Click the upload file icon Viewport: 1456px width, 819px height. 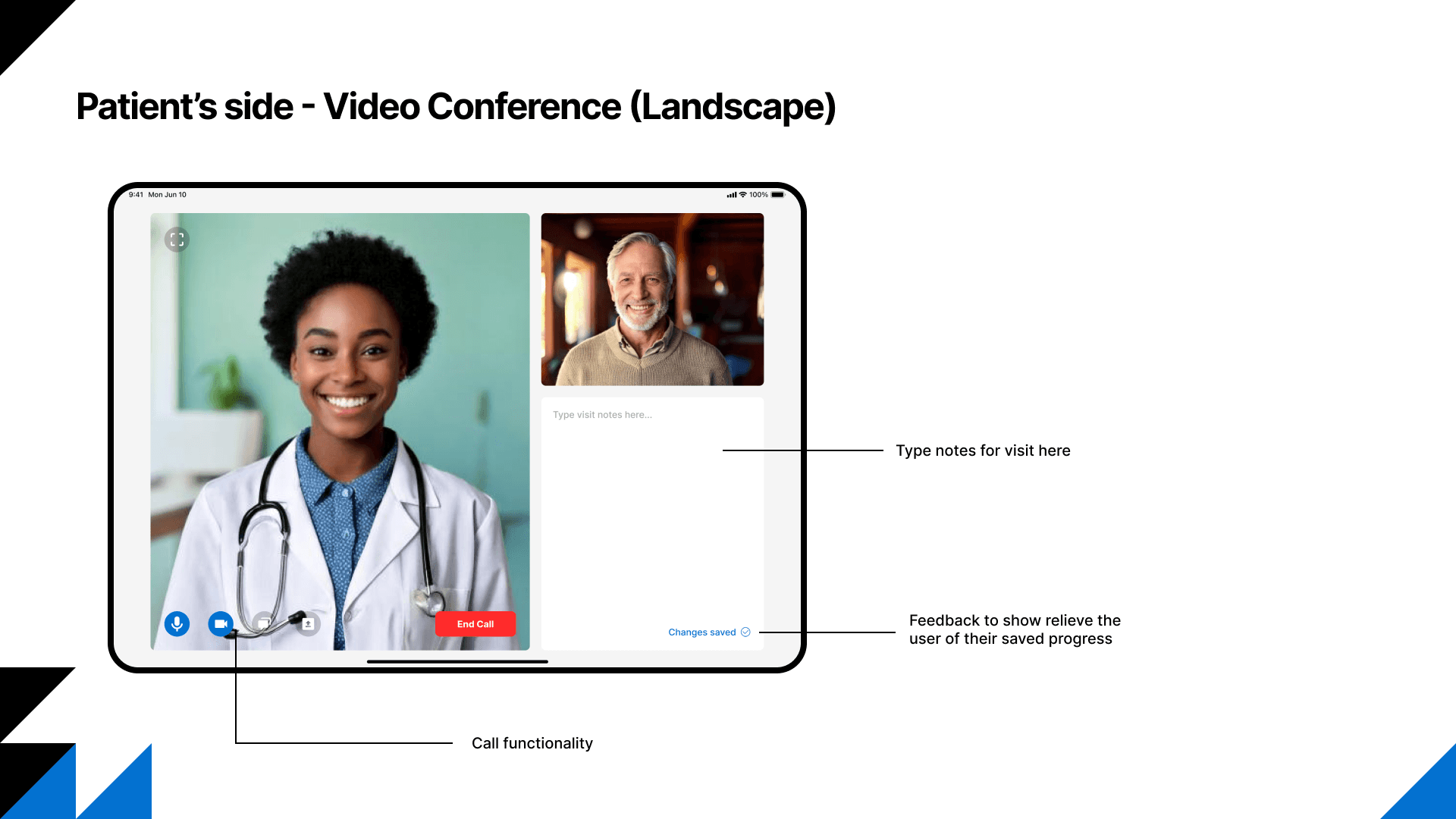(x=308, y=624)
